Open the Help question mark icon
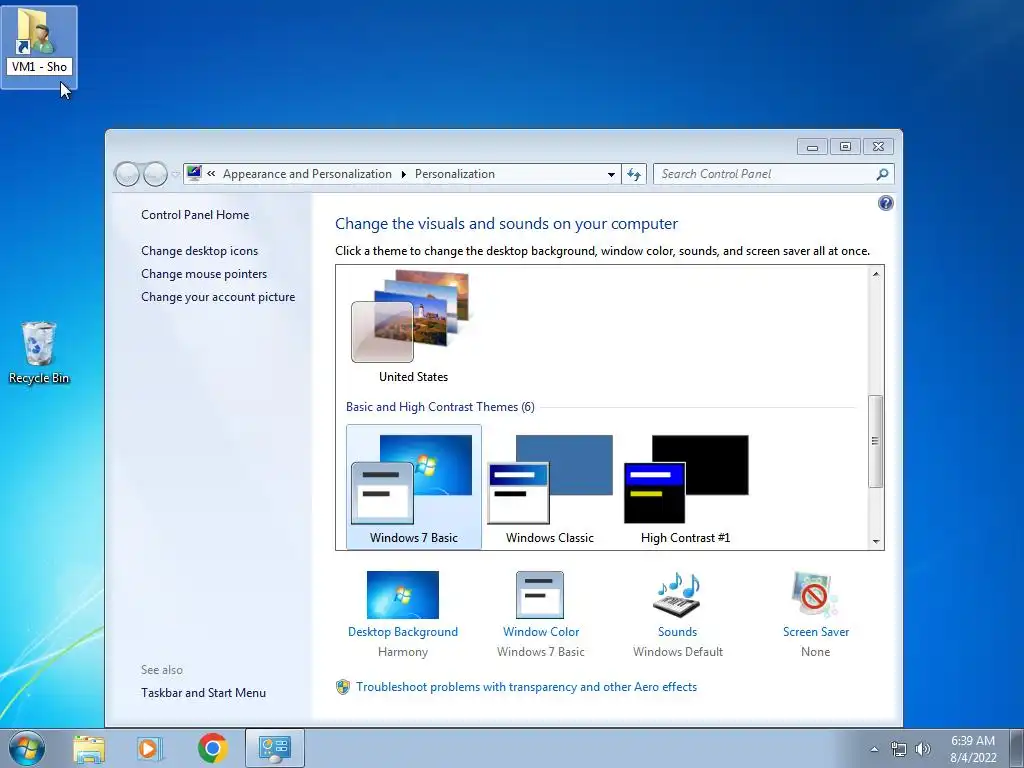This screenshot has height=768, width=1024. [x=885, y=203]
